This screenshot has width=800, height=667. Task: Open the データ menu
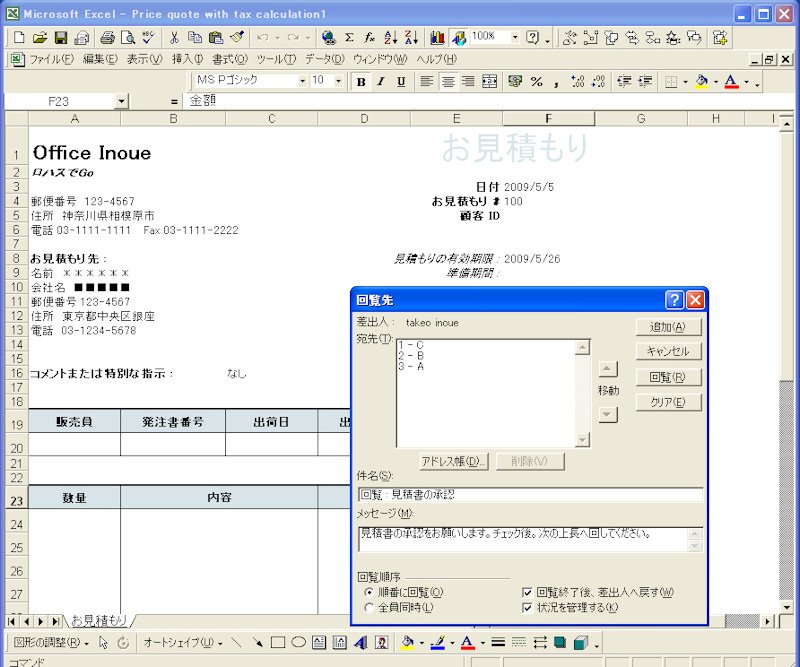click(x=324, y=59)
